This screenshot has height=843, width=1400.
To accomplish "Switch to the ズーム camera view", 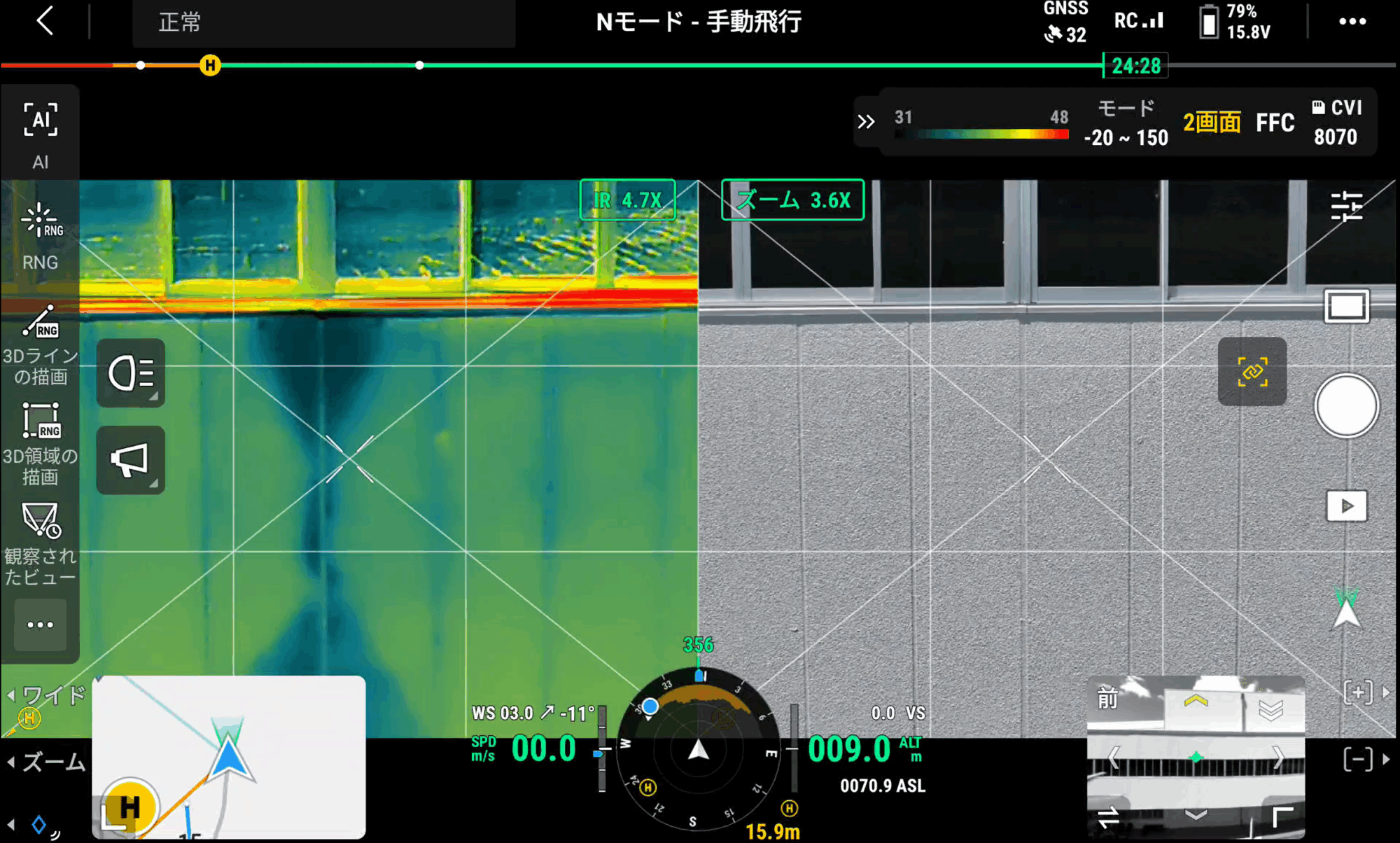I will coord(48,762).
